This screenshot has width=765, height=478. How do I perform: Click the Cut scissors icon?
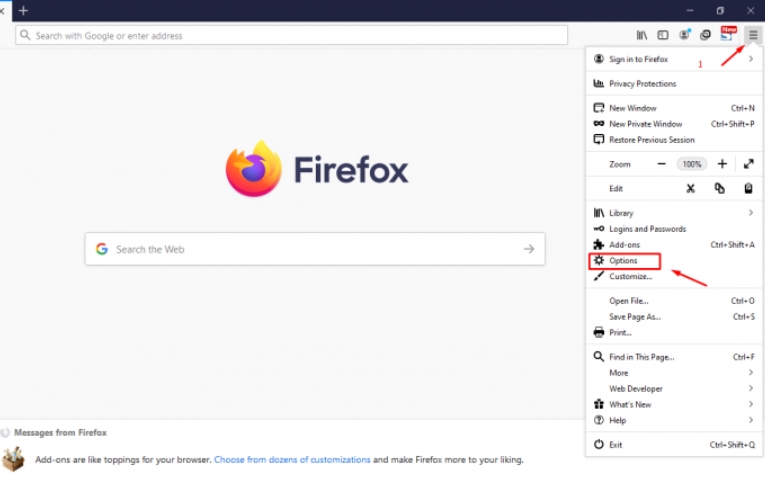[690, 188]
